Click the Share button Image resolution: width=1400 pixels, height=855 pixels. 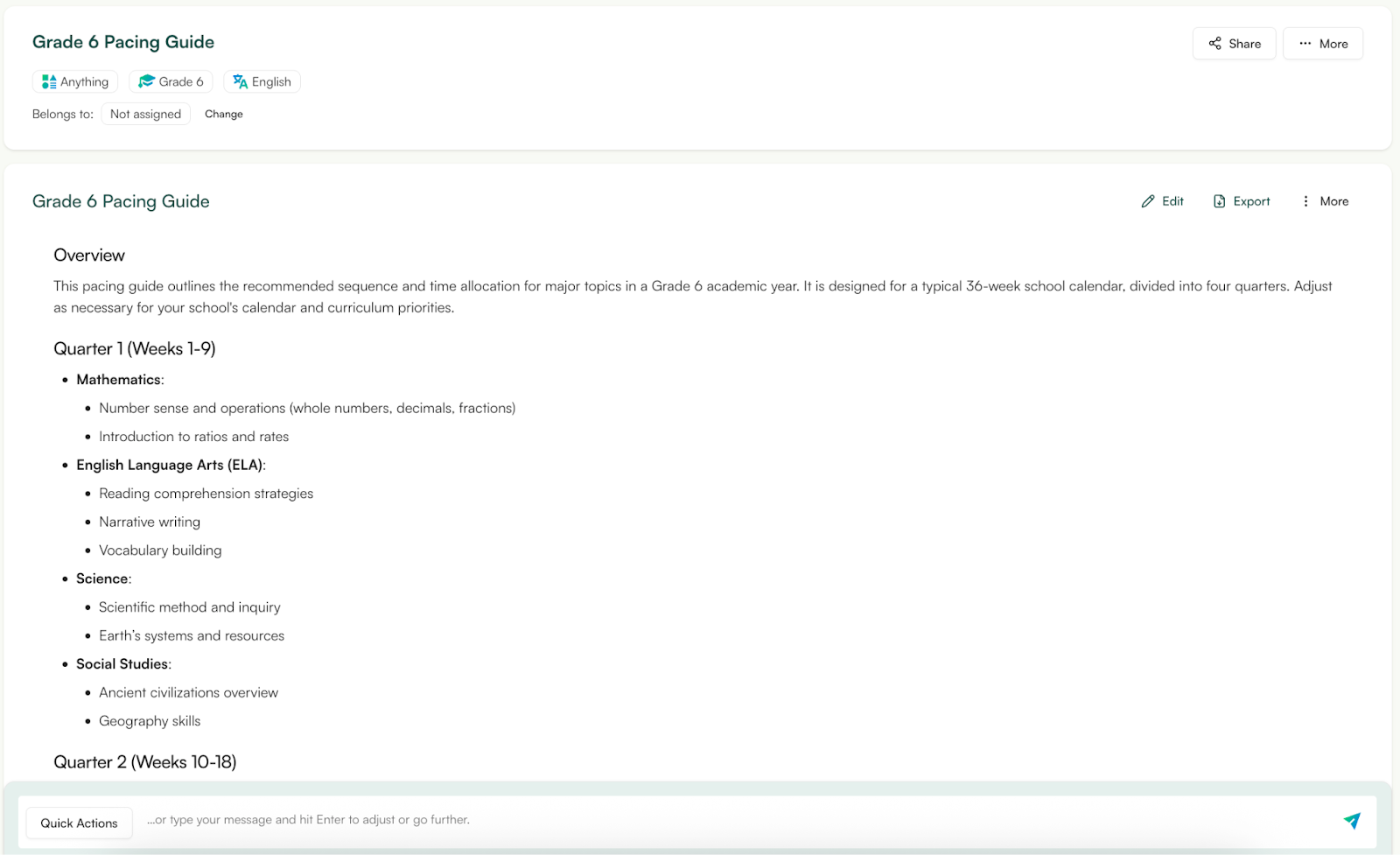1234,44
